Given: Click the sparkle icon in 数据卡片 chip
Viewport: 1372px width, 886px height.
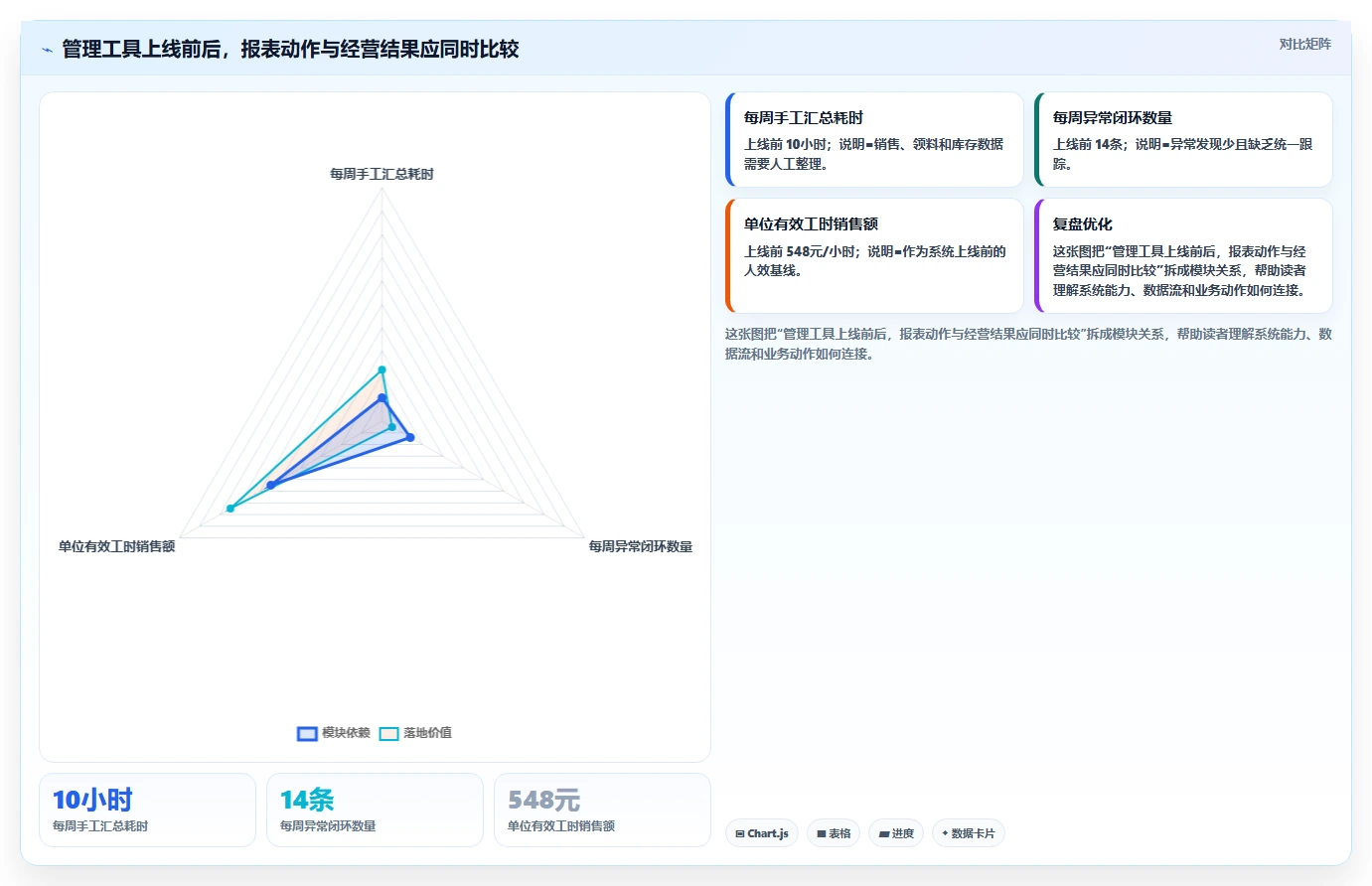Looking at the screenshot, I should tap(945, 833).
